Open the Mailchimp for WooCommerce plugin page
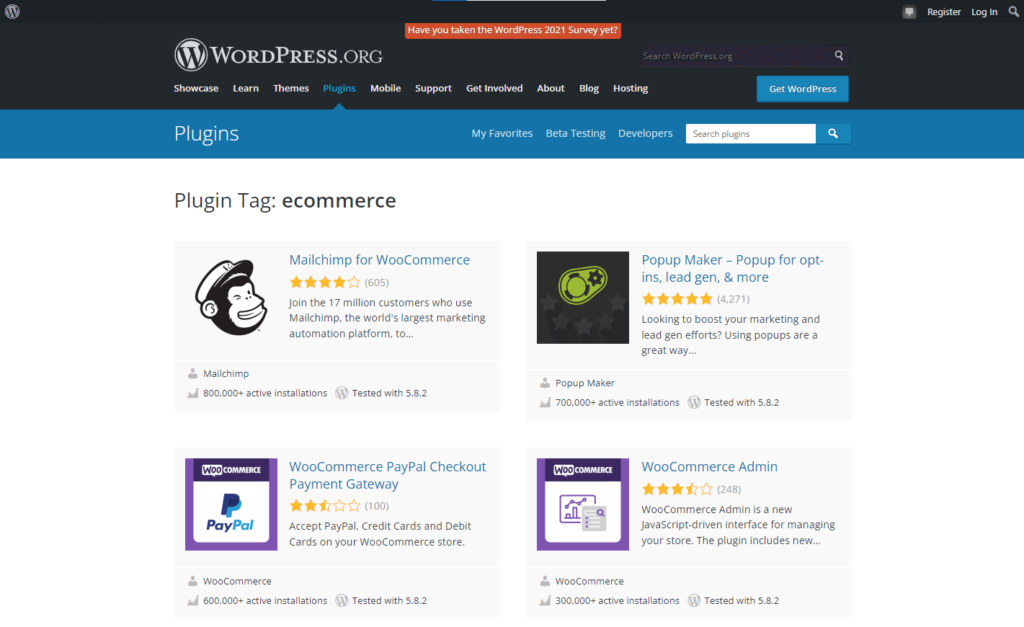 pos(379,259)
